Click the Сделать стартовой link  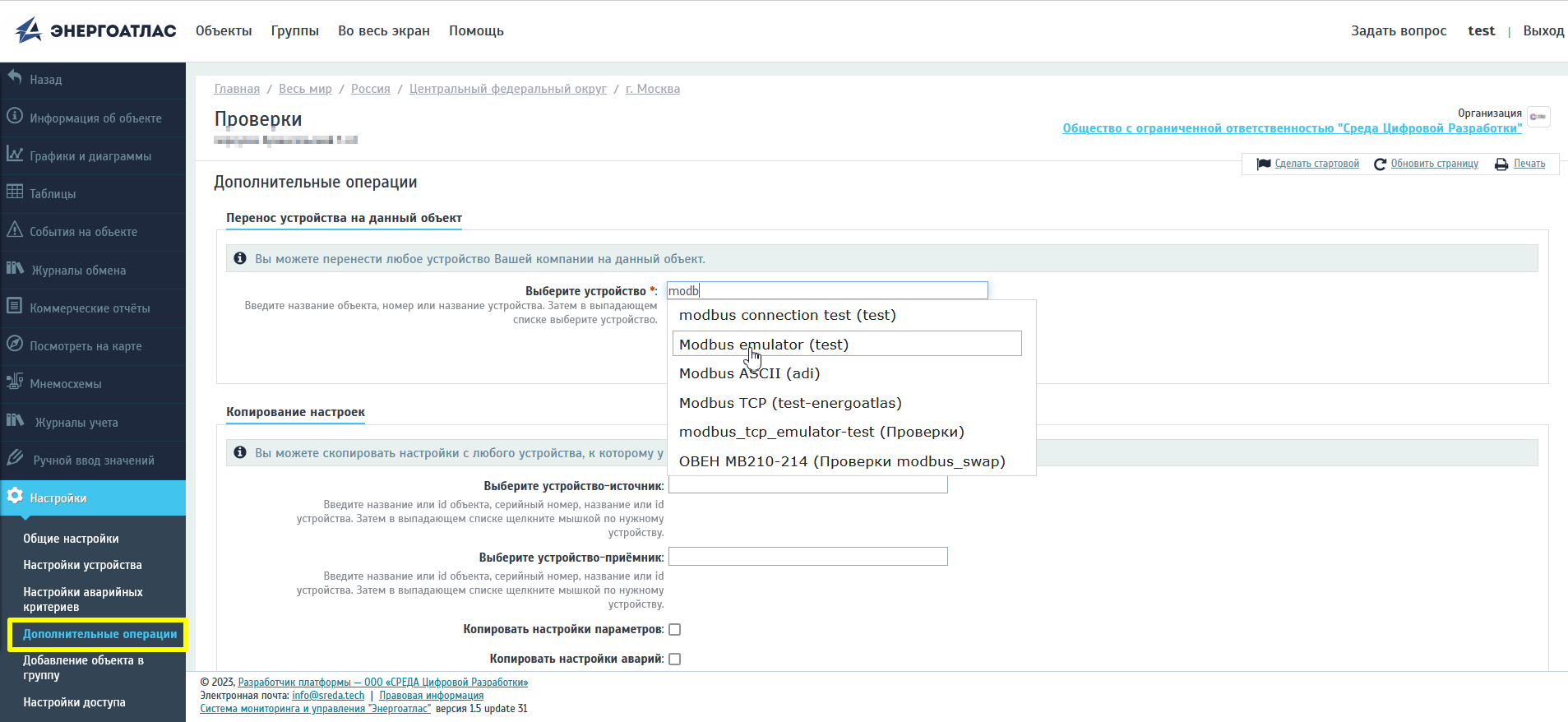click(x=1316, y=164)
